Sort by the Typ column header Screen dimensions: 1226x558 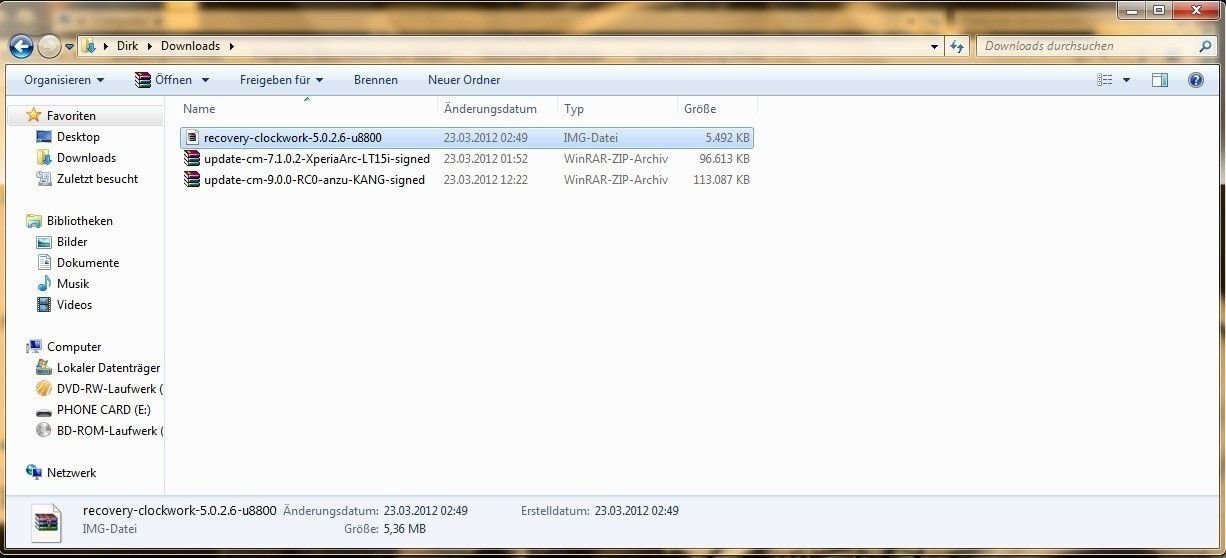tap(618, 109)
